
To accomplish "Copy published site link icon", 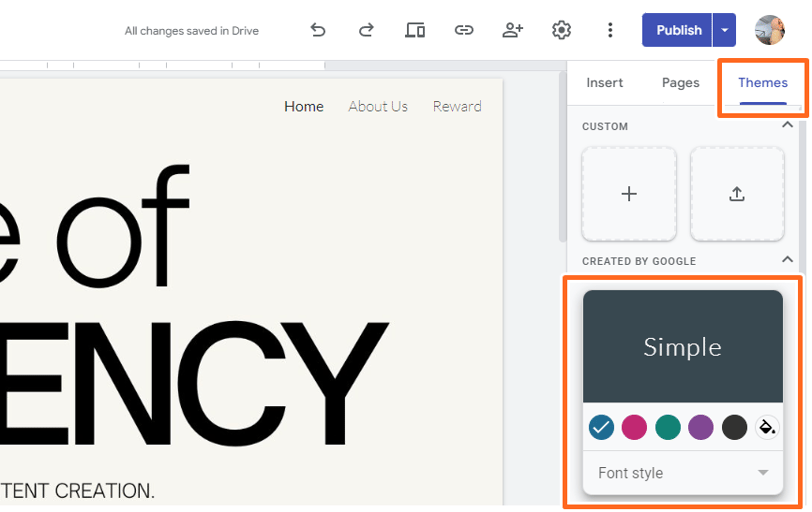I will pyautogui.click(x=463, y=31).
